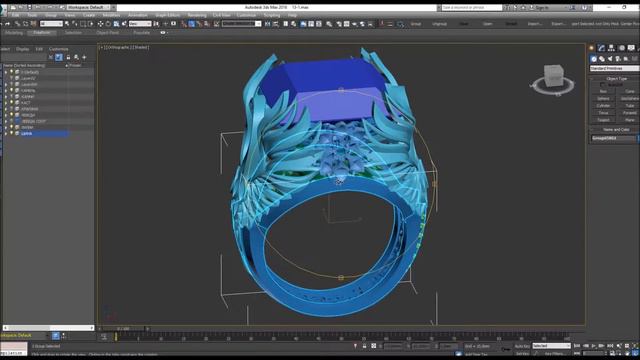Click Go to End playback button
The height and width of the screenshot is (360, 640).
tap(610, 346)
